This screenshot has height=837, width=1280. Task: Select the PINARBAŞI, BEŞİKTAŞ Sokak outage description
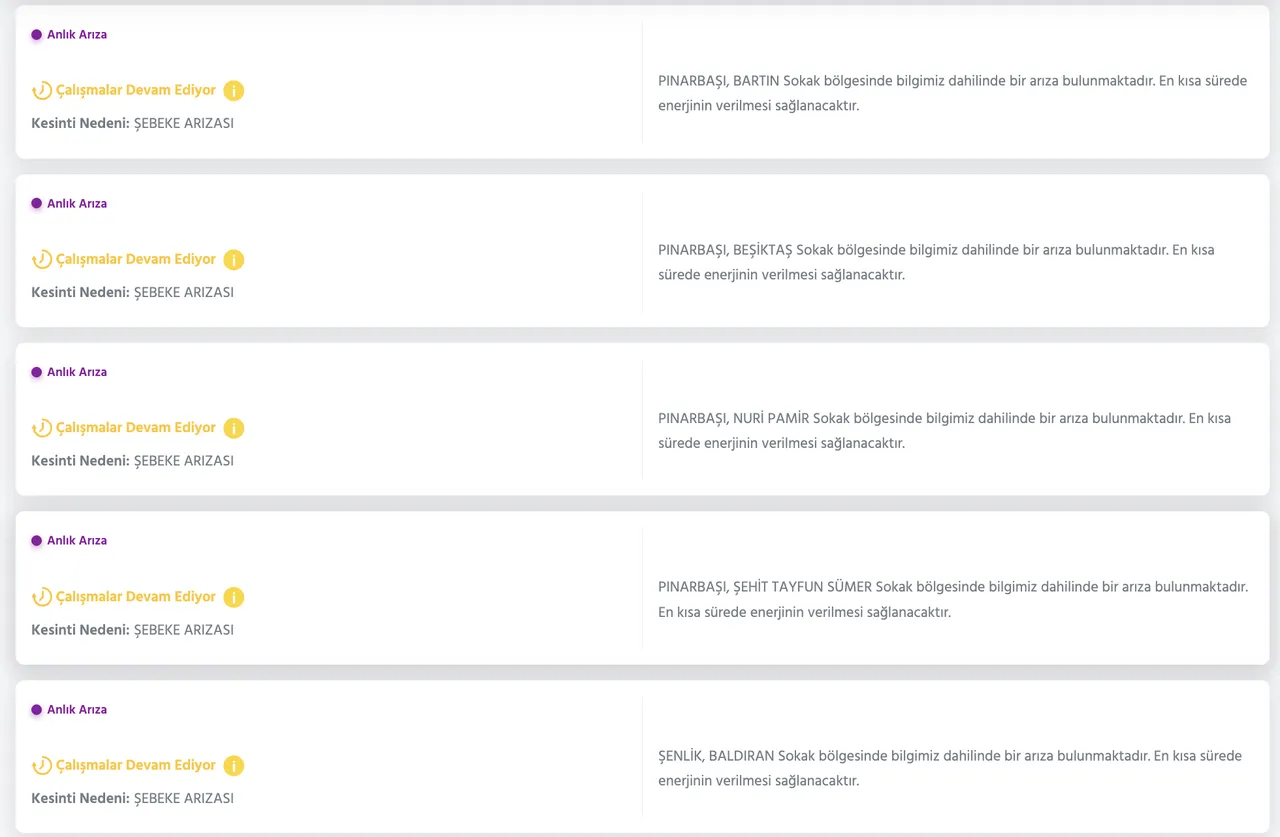coord(935,262)
